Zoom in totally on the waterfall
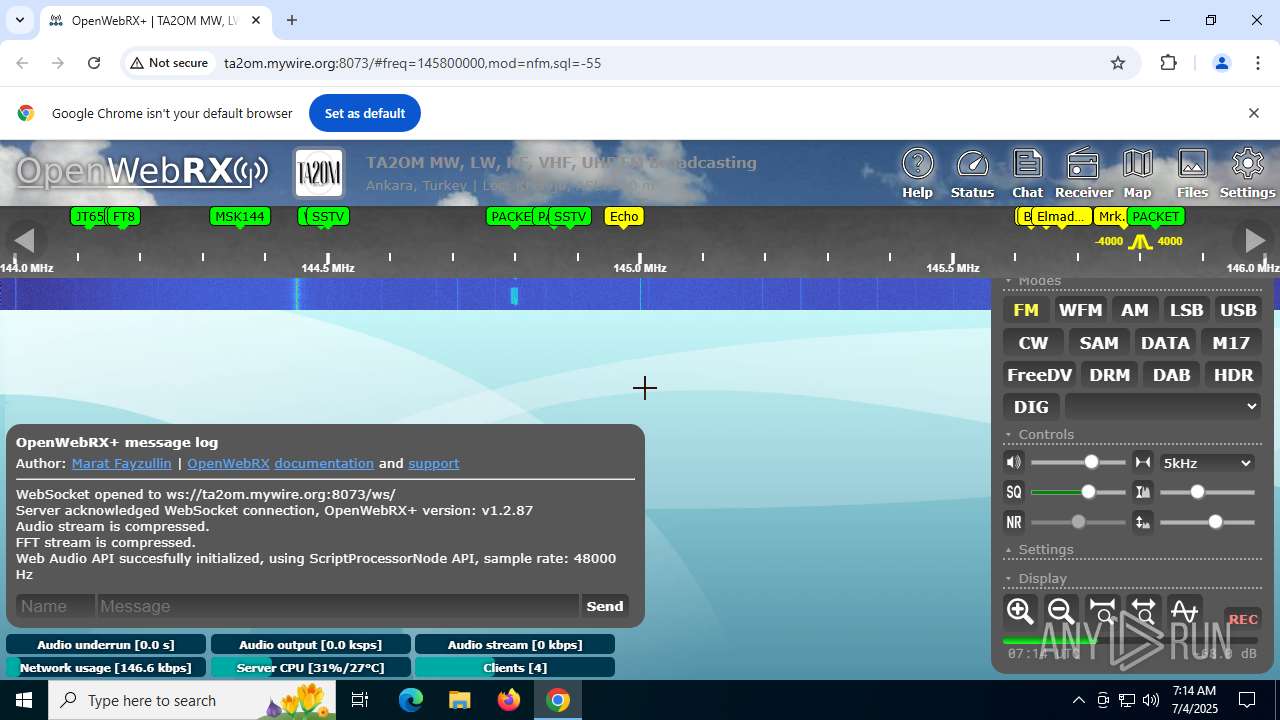1280x720 pixels. 1102,611
